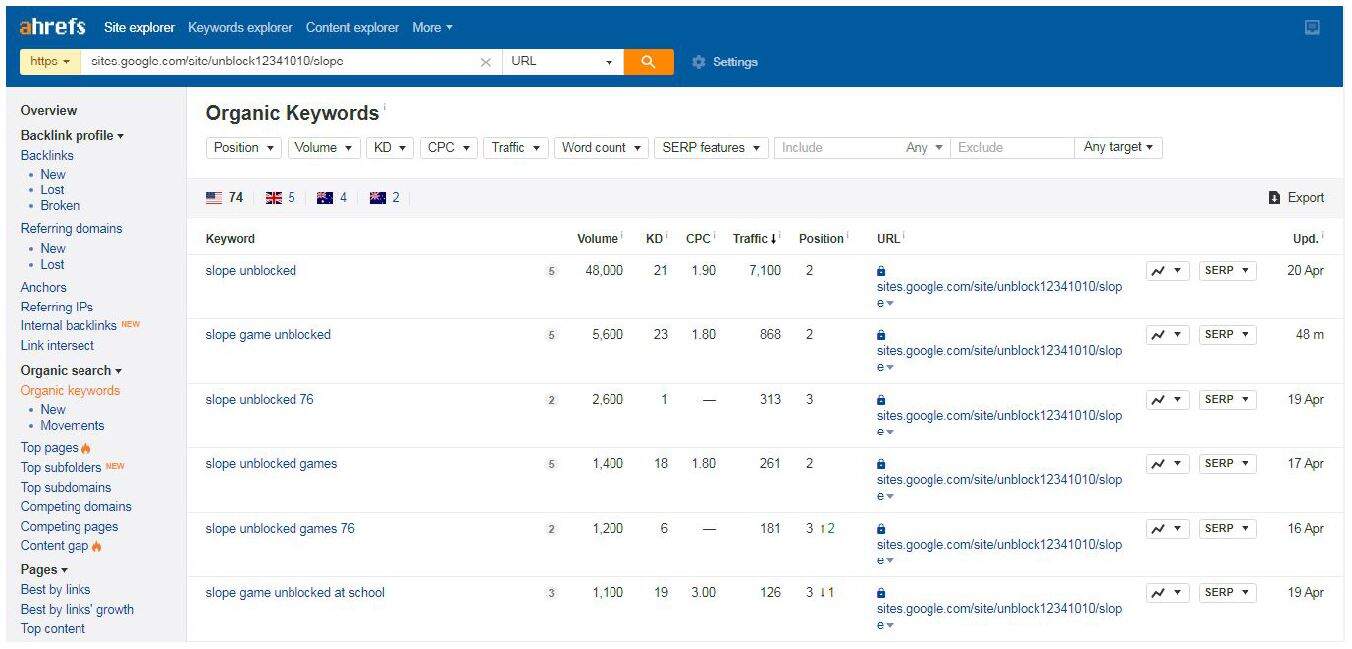Open the https protocol dropdown
Image resolution: width=1352 pixels, height=649 pixels.
tap(50, 62)
